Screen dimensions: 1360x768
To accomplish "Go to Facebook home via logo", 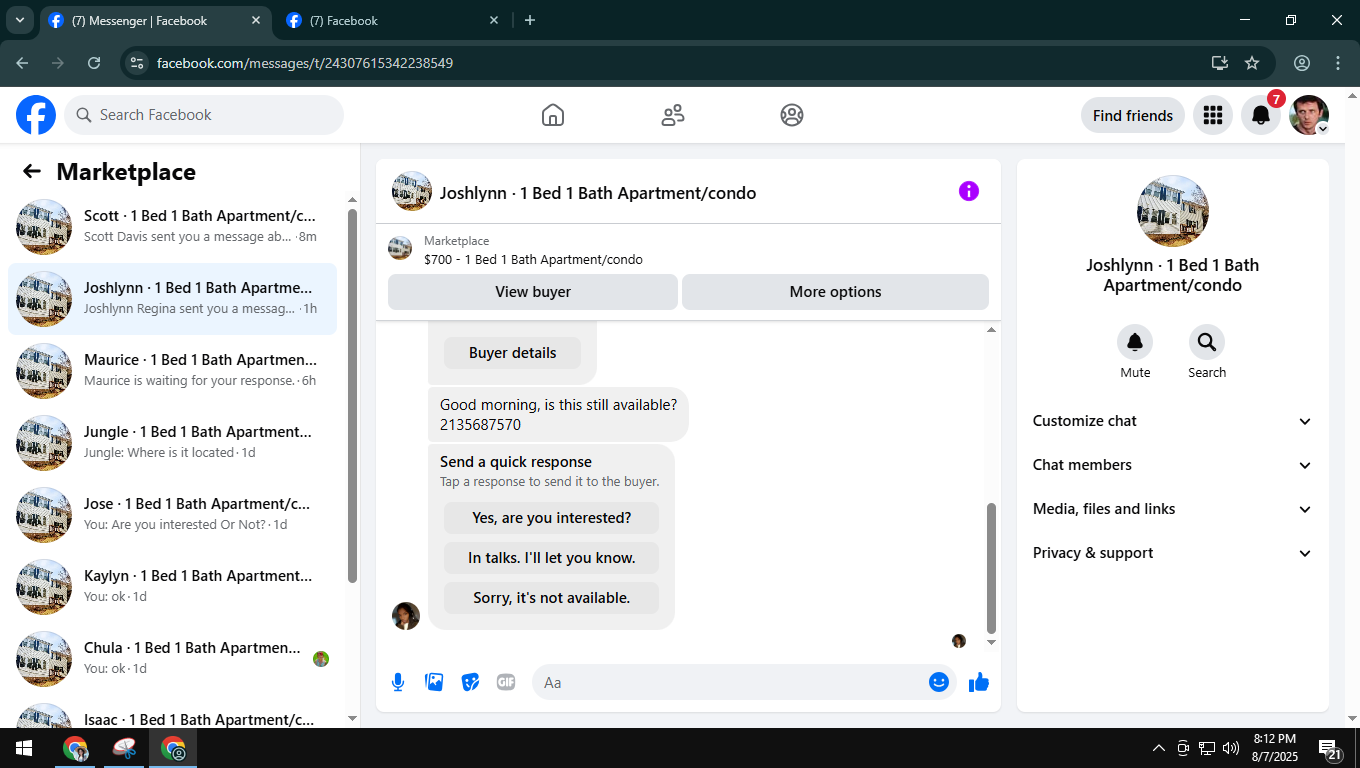I will click(36, 115).
